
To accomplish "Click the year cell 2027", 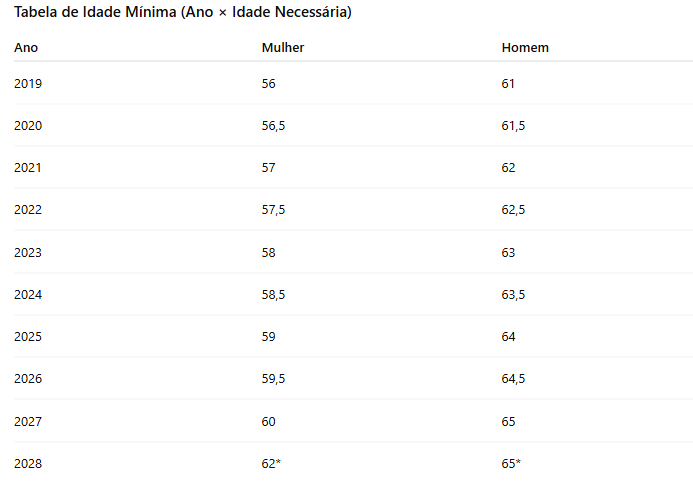I will click(x=28, y=421).
